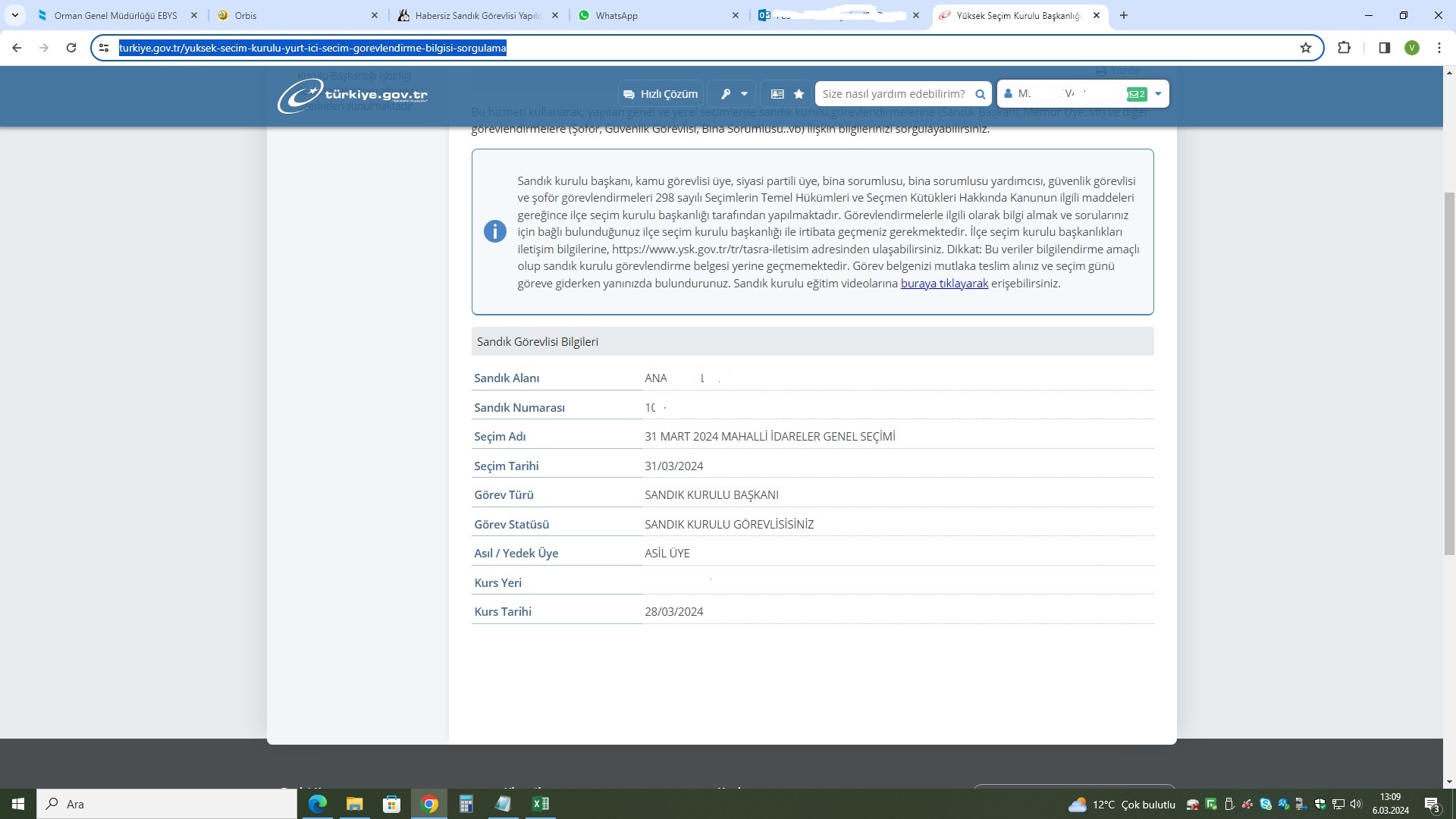The width and height of the screenshot is (1456, 819).
Task: Launch Microsoft Edge from taskbar
Action: point(317,804)
